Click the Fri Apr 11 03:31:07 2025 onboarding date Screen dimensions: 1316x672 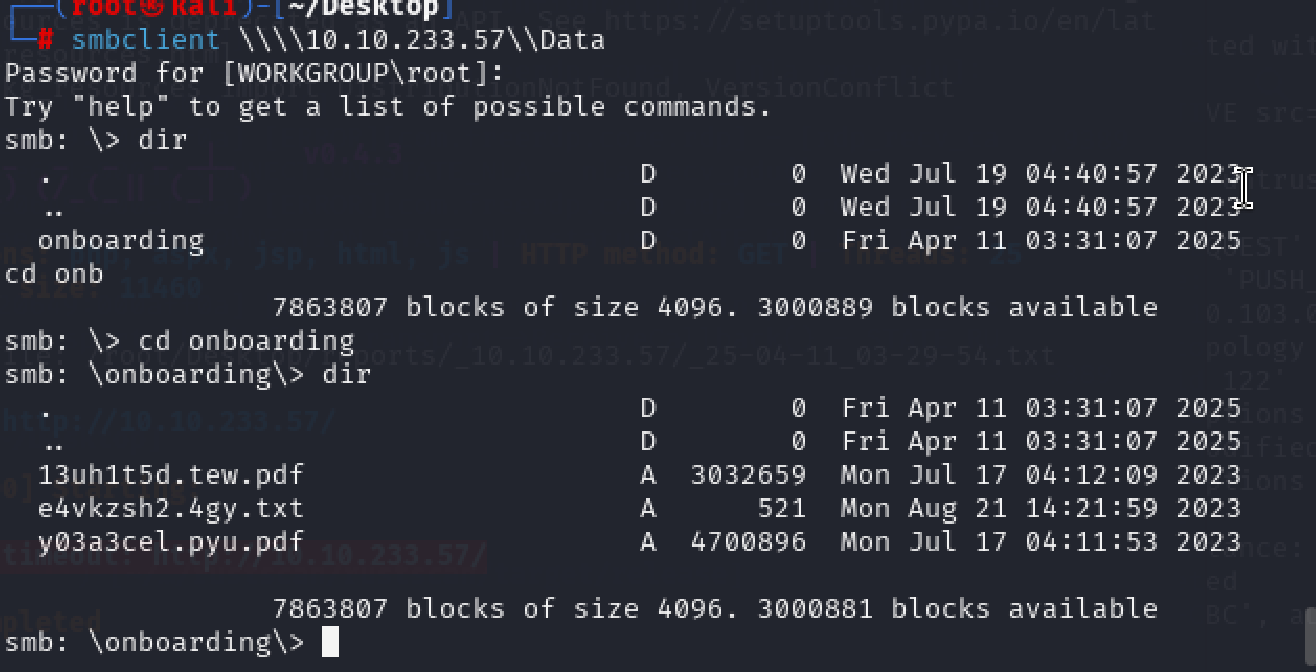1041,240
